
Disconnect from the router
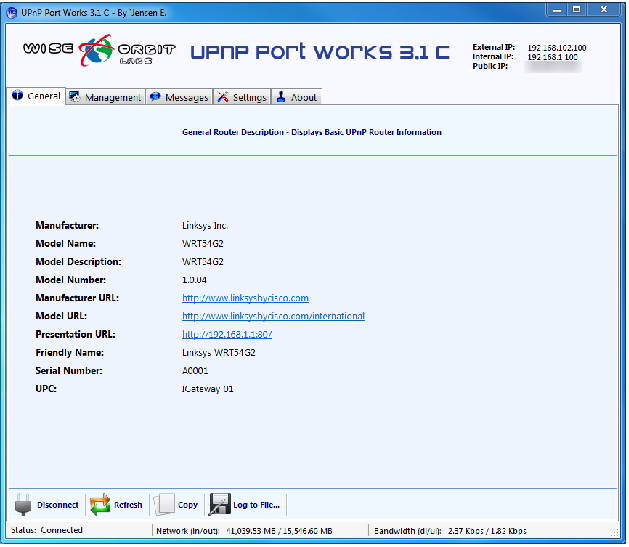[x=47, y=504]
